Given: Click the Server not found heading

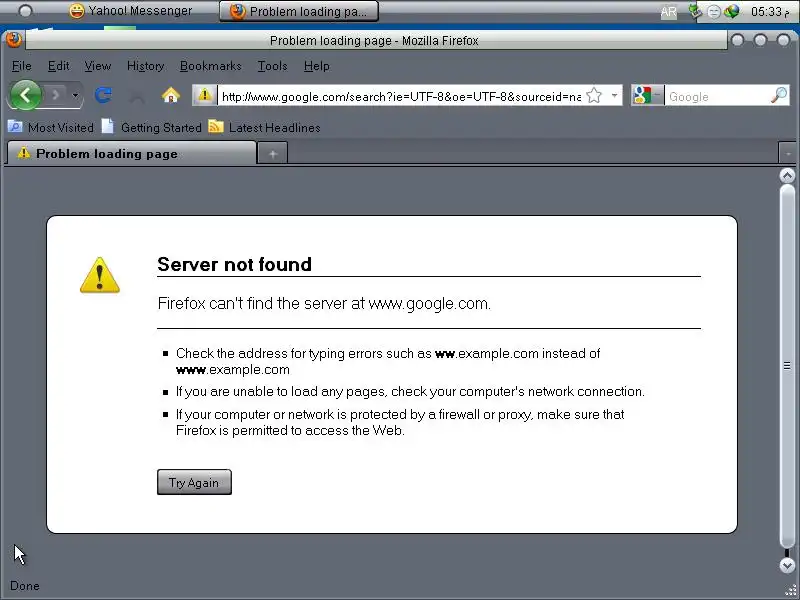Looking at the screenshot, I should tap(234, 264).
